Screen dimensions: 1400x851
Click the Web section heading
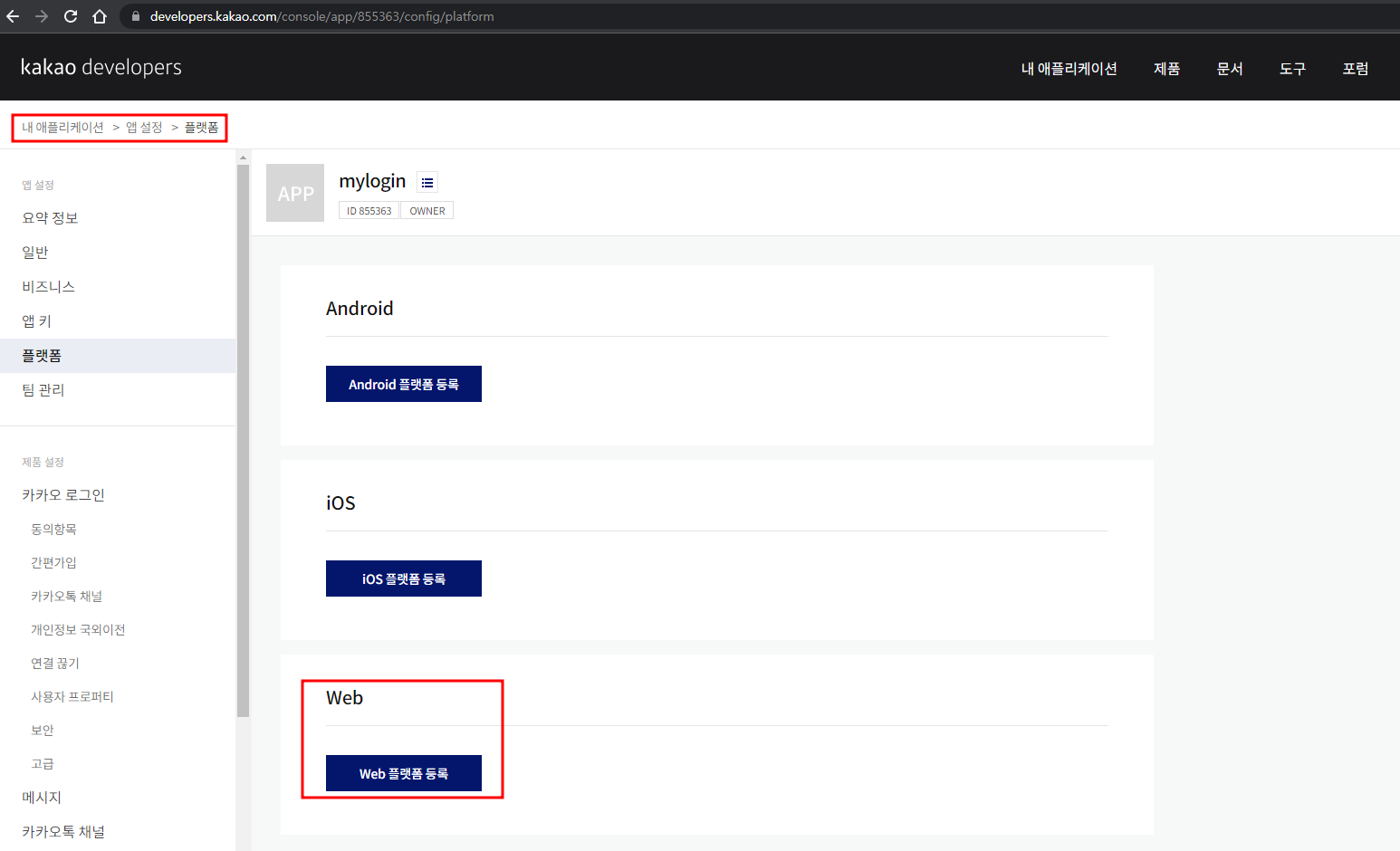pyautogui.click(x=345, y=698)
